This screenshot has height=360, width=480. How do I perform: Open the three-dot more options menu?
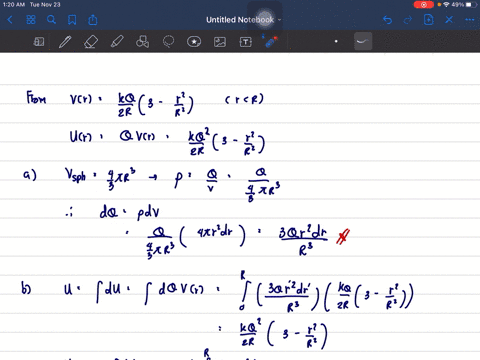[x=470, y=20]
